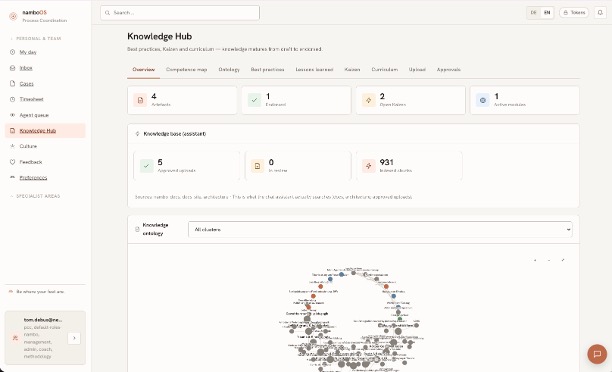Switch to the Kaizen tab
Image resolution: width=612 pixels, height=372 pixels.
352,69
